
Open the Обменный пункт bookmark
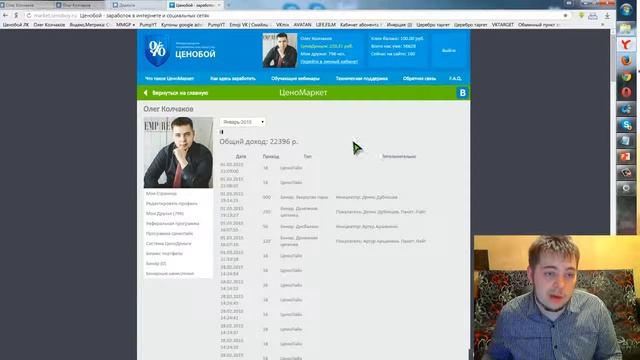coord(538,25)
